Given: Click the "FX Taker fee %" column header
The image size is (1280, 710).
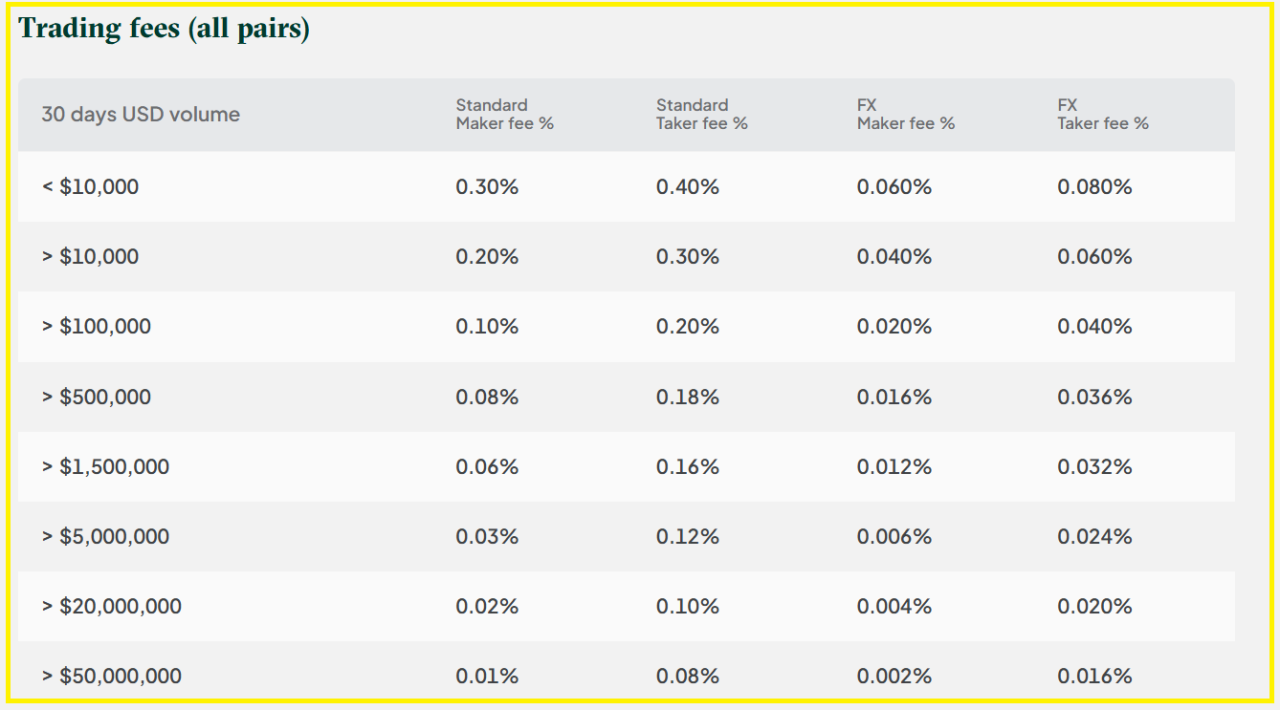Looking at the screenshot, I should point(1102,114).
